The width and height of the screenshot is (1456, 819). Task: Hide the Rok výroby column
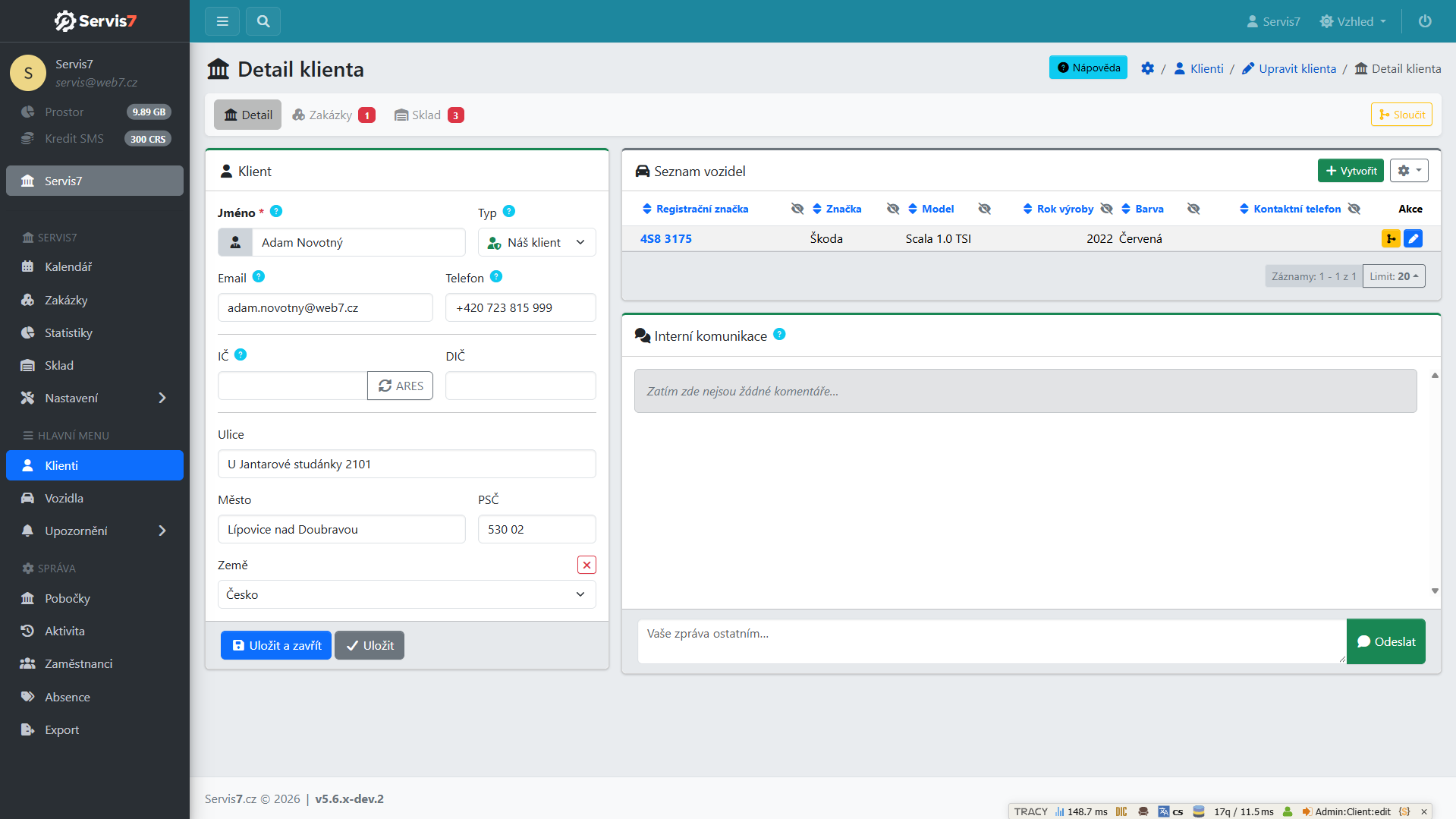[x=1107, y=209]
